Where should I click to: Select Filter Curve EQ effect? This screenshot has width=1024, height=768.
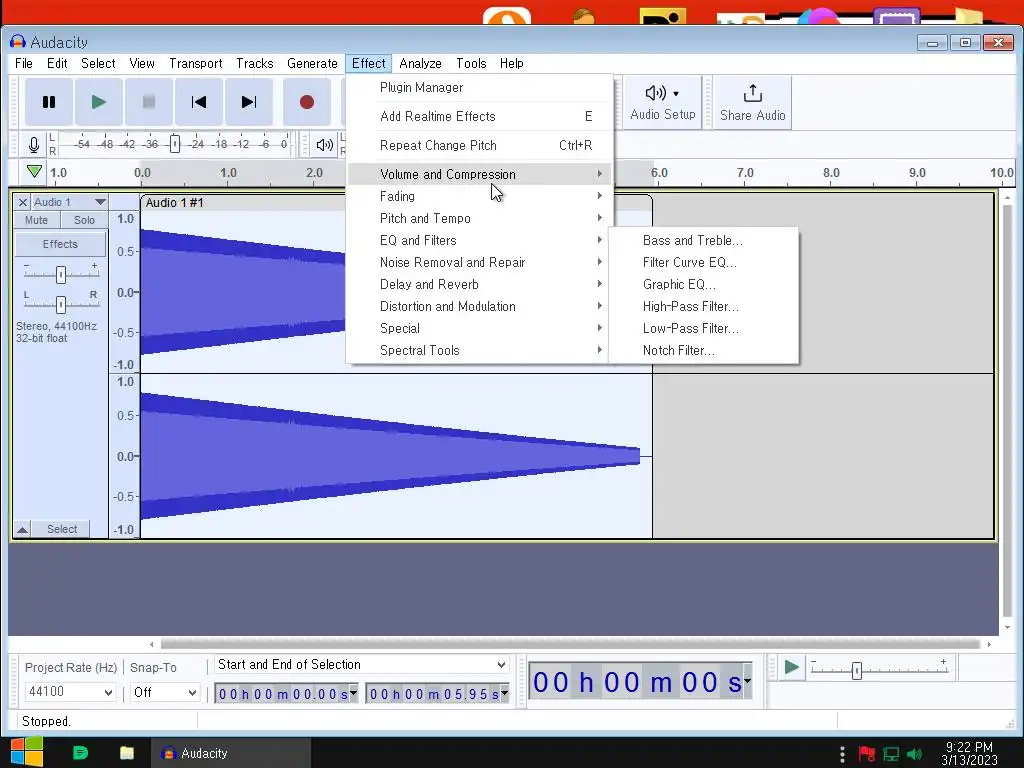click(x=703, y=263)
